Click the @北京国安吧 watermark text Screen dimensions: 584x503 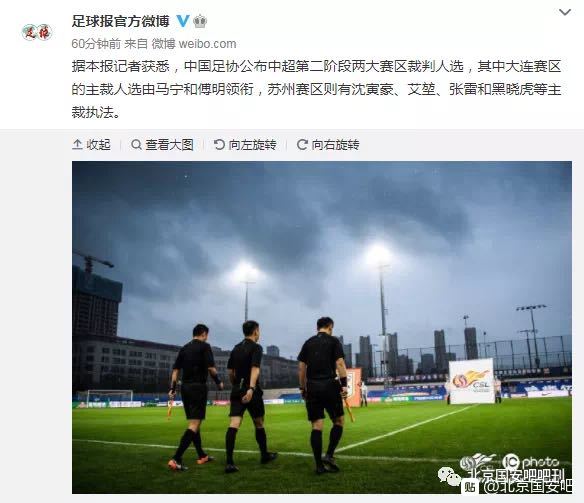(526, 487)
